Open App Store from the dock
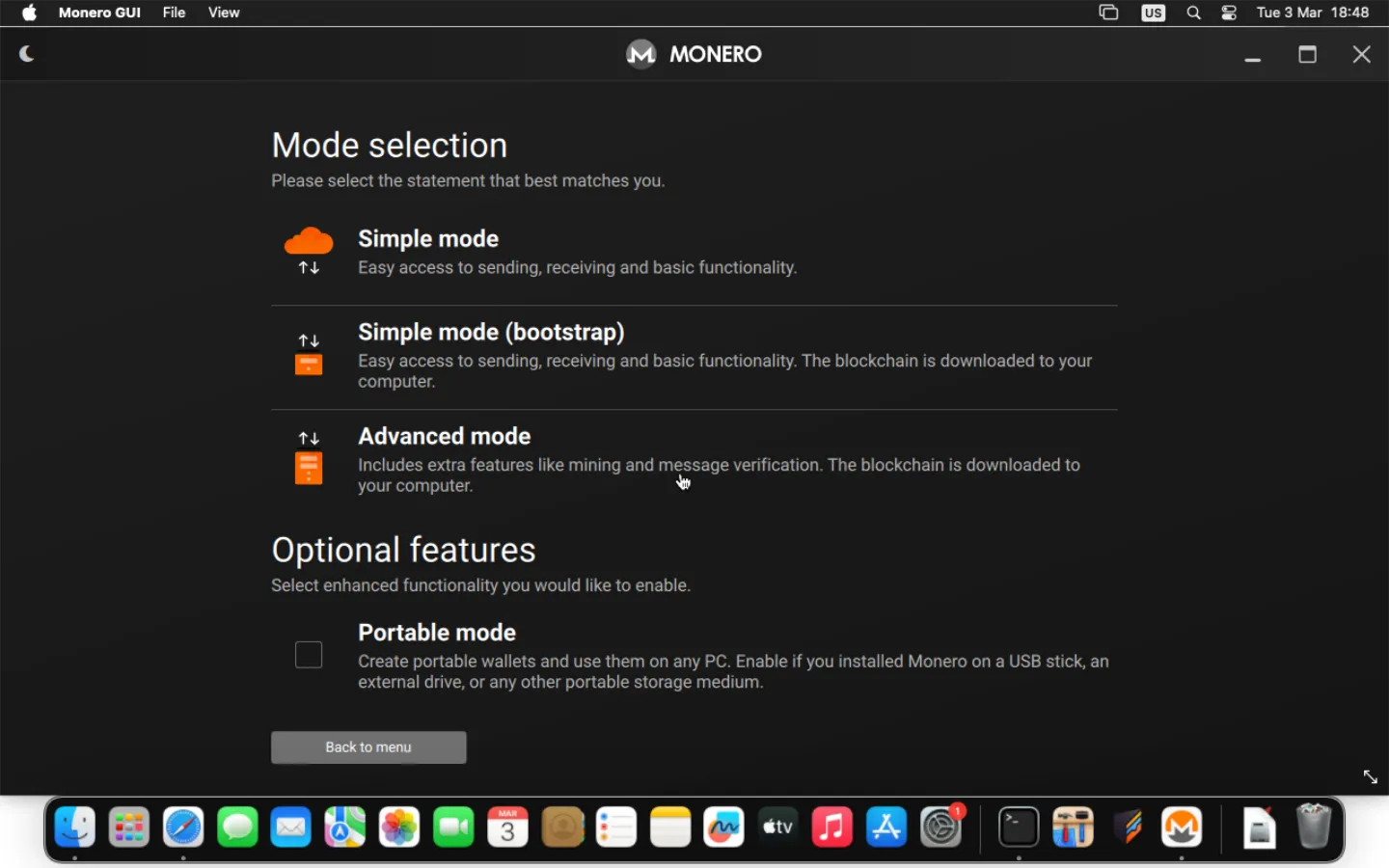1389x868 pixels. 886,827
